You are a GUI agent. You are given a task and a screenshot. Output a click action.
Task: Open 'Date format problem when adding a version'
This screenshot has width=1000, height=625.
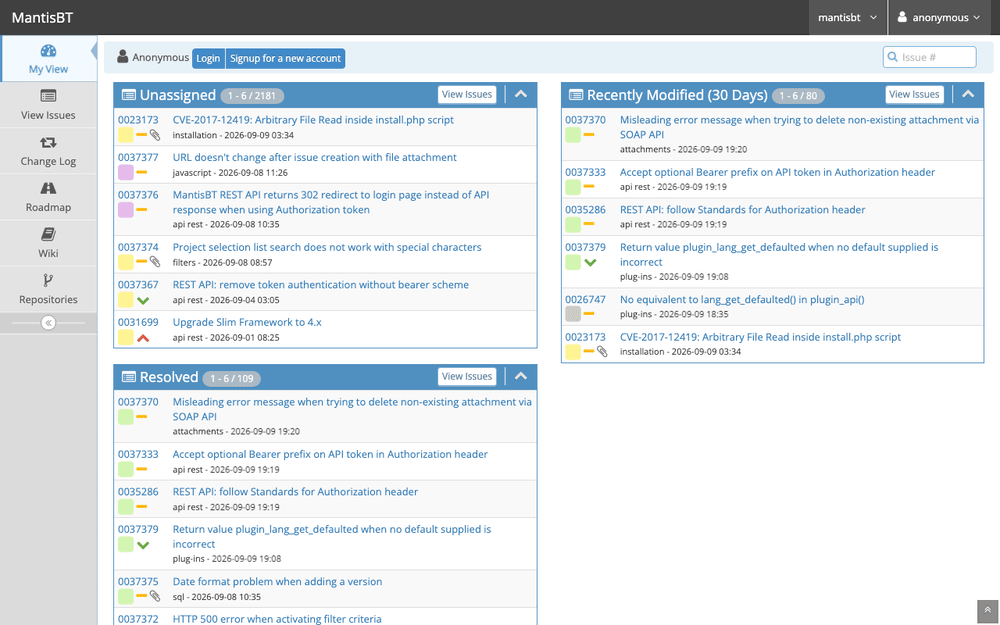coord(277,582)
